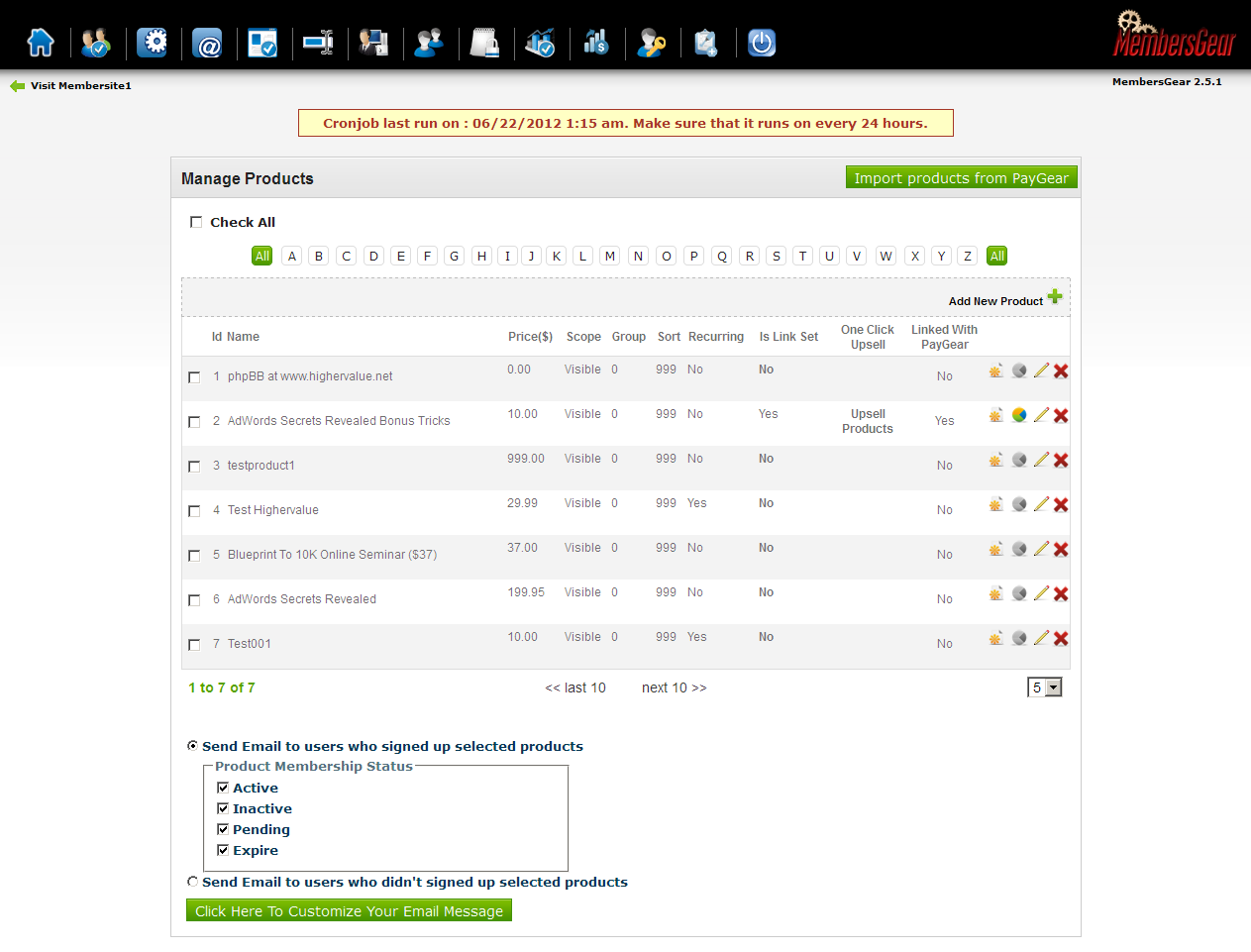Filter products by letter M

(610, 256)
